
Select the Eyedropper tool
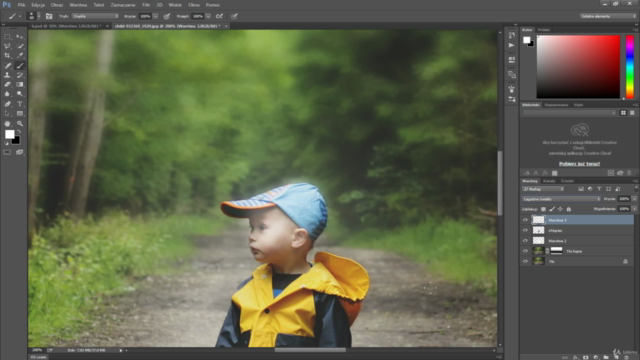coord(20,56)
